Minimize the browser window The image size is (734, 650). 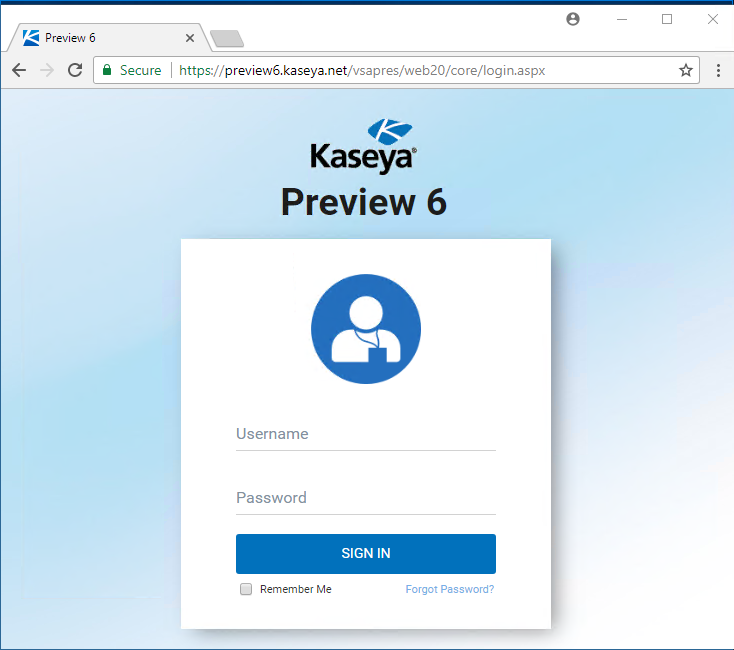(x=622, y=19)
